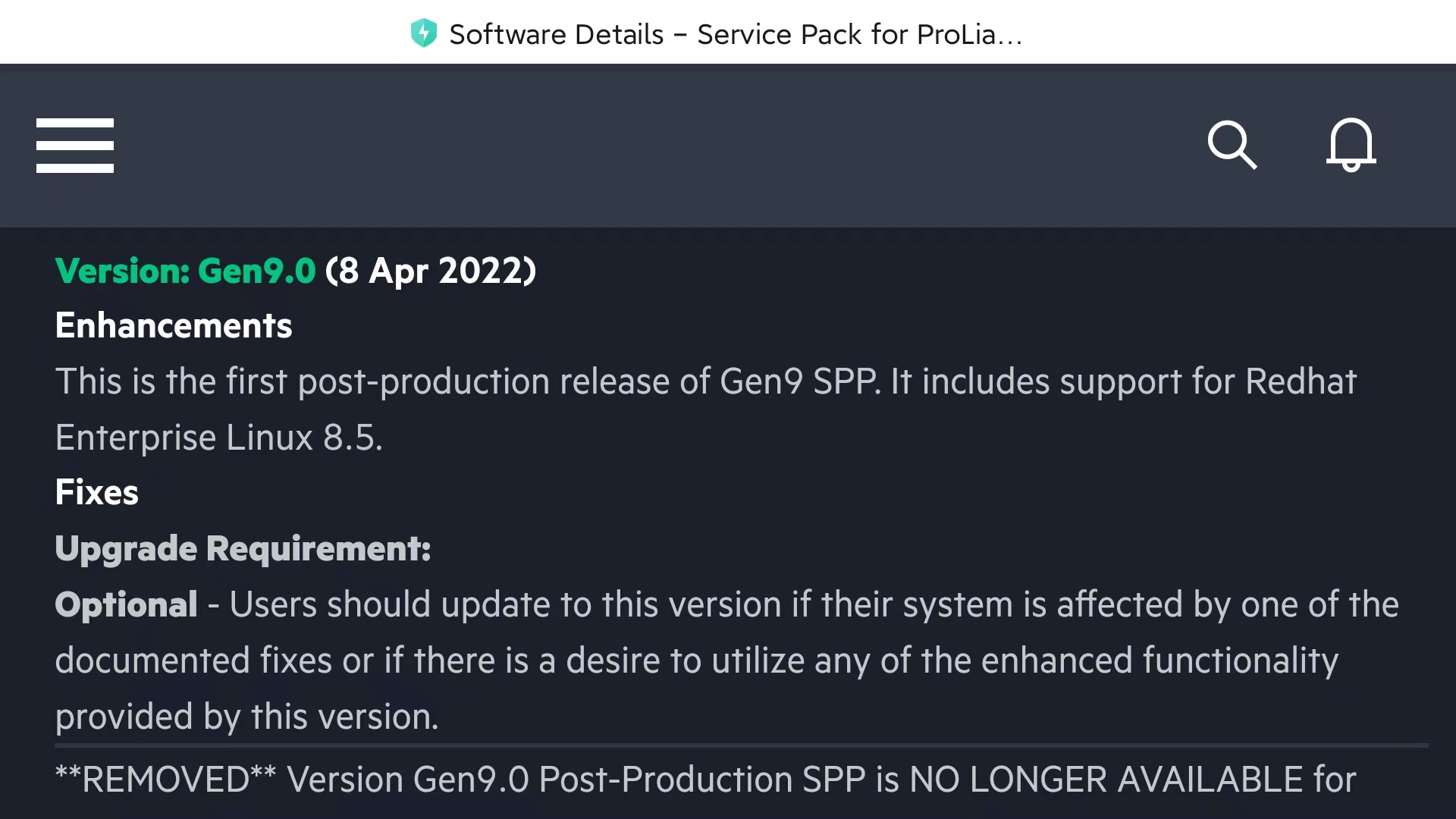This screenshot has height=819, width=1456.
Task: Open the hamburger navigation menu
Action: 75,145
